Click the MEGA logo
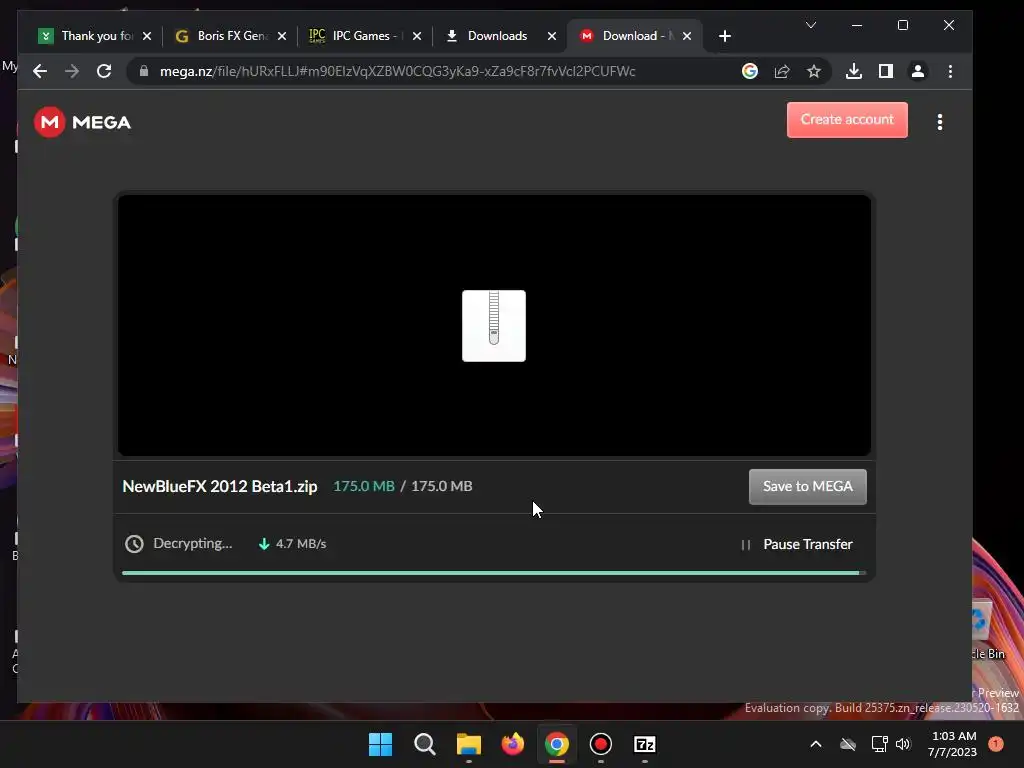The width and height of the screenshot is (1024, 768). [82, 122]
